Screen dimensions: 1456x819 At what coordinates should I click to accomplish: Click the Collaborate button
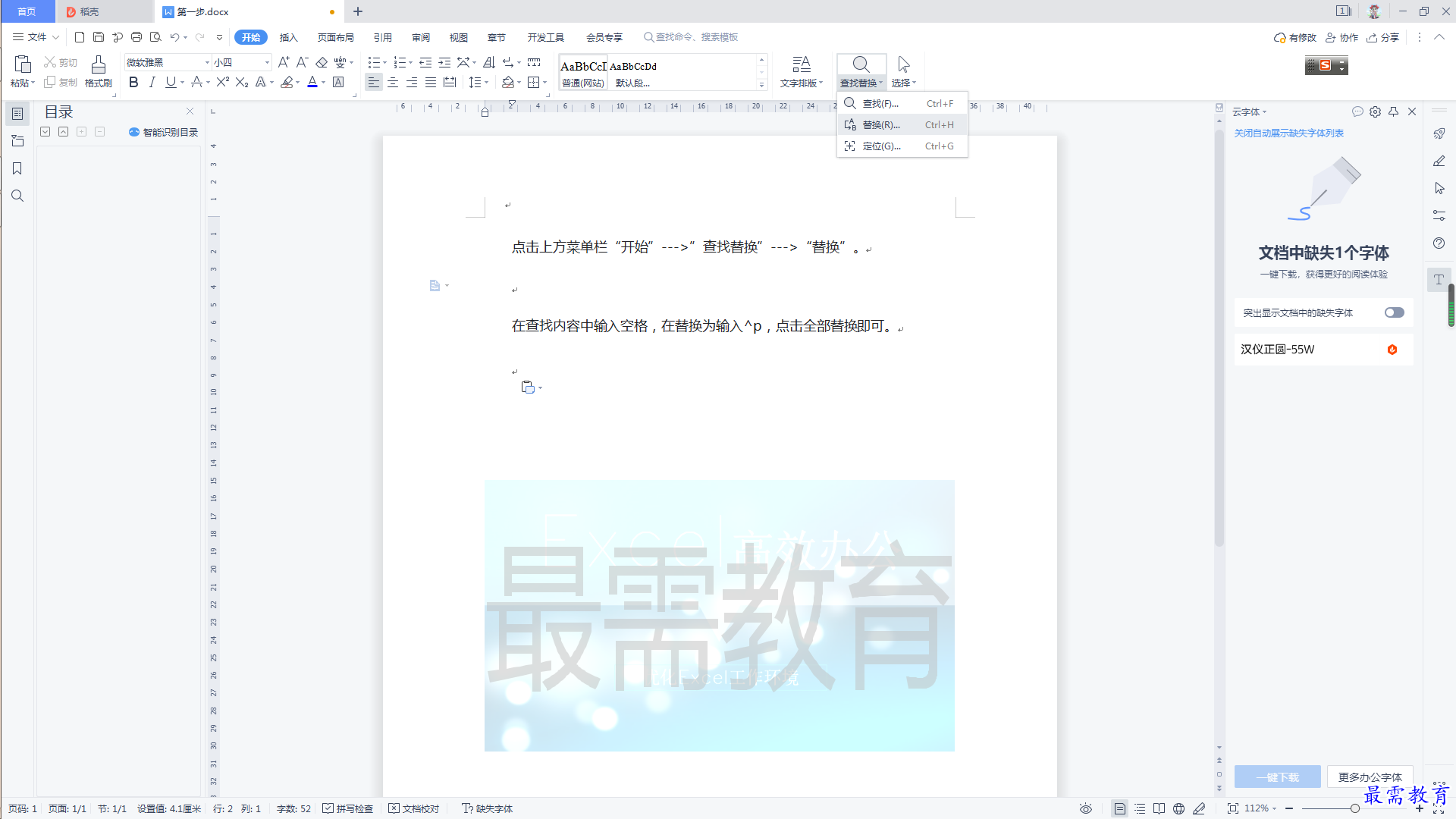click(1341, 37)
